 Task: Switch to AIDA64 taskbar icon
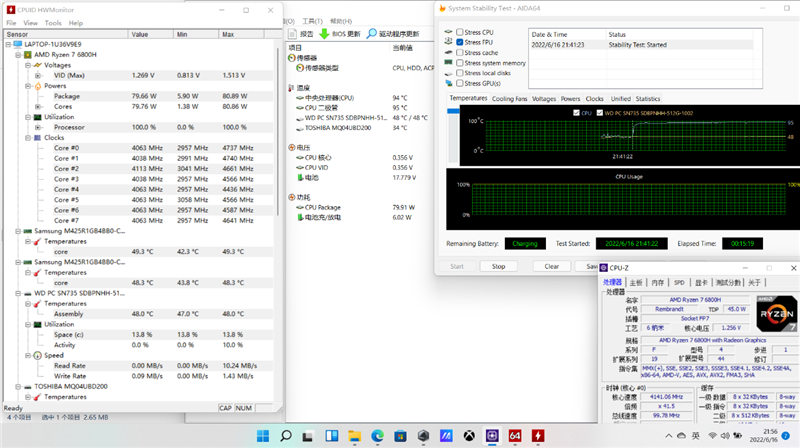515,436
